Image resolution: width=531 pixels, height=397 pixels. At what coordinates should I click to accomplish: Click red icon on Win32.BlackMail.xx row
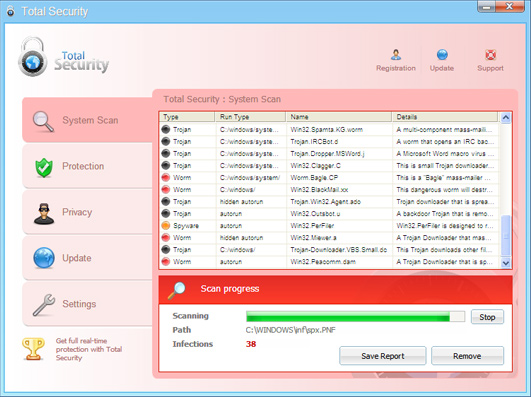[166, 189]
